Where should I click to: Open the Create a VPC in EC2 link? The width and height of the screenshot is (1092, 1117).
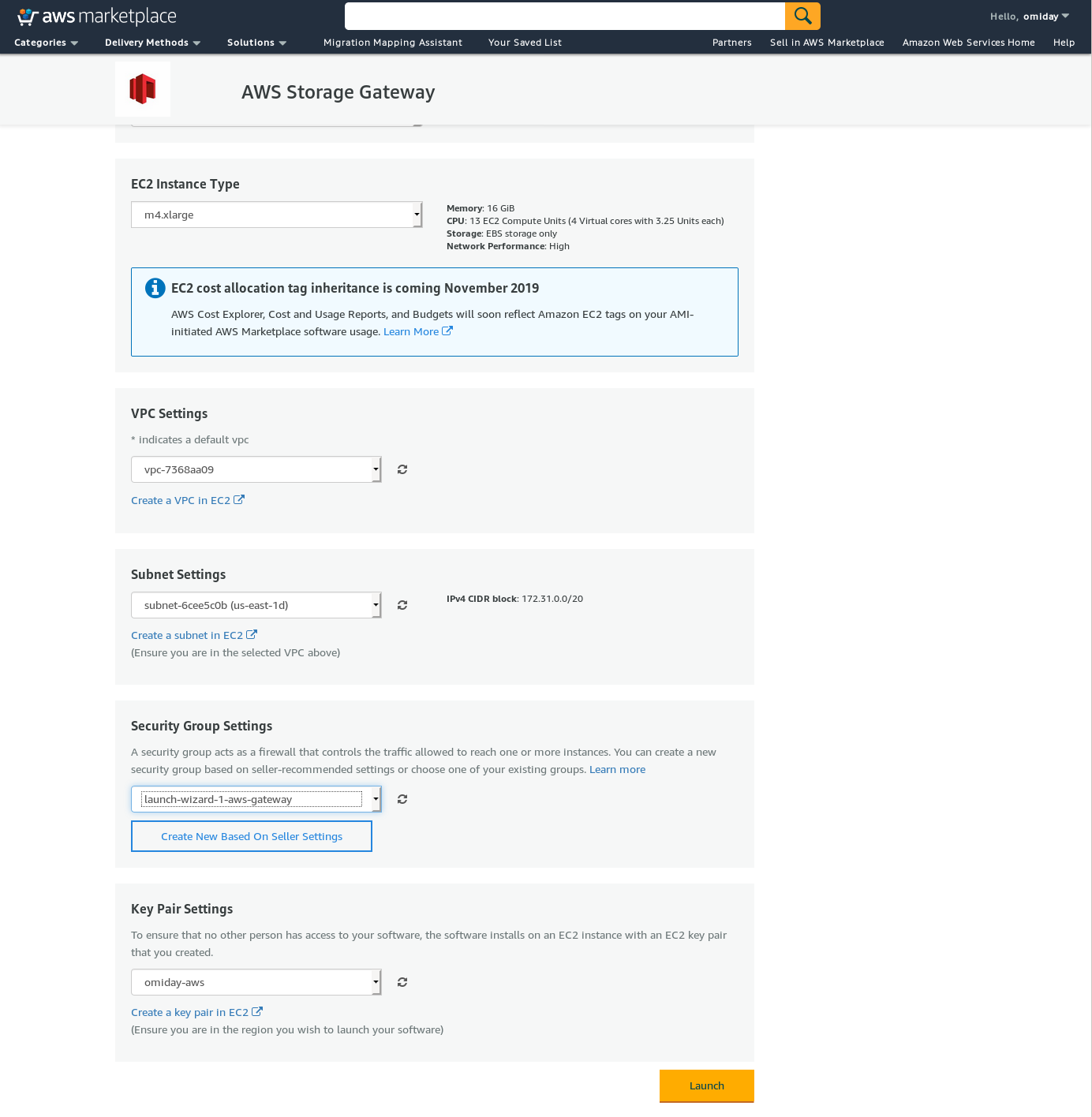coord(181,500)
